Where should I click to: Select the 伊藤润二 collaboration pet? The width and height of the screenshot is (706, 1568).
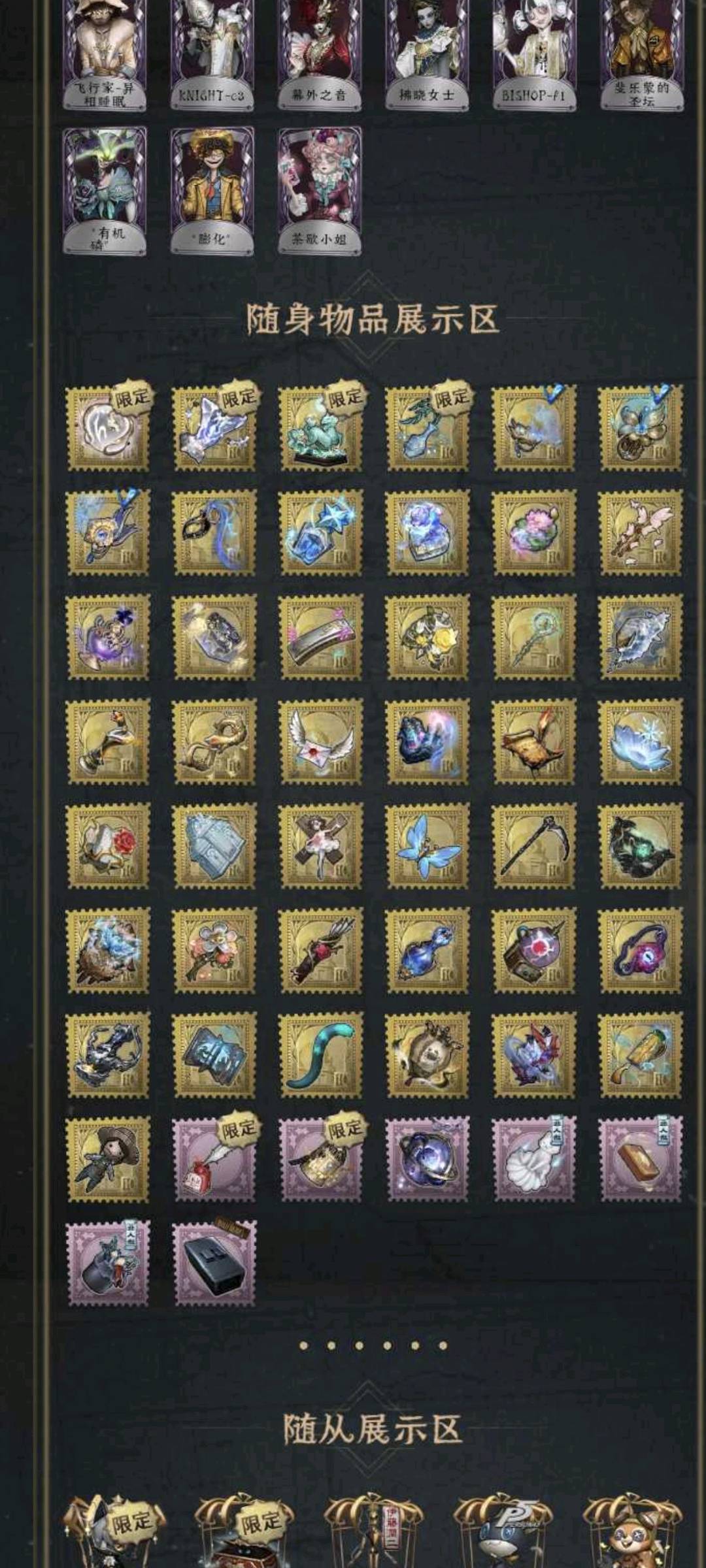click(x=373, y=1530)
